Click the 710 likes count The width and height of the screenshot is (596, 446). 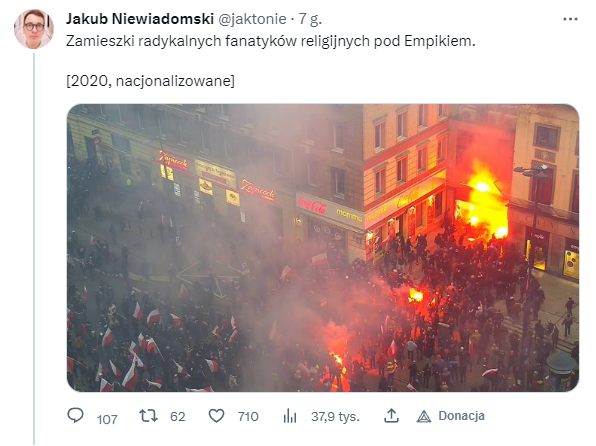coord(248,416)
